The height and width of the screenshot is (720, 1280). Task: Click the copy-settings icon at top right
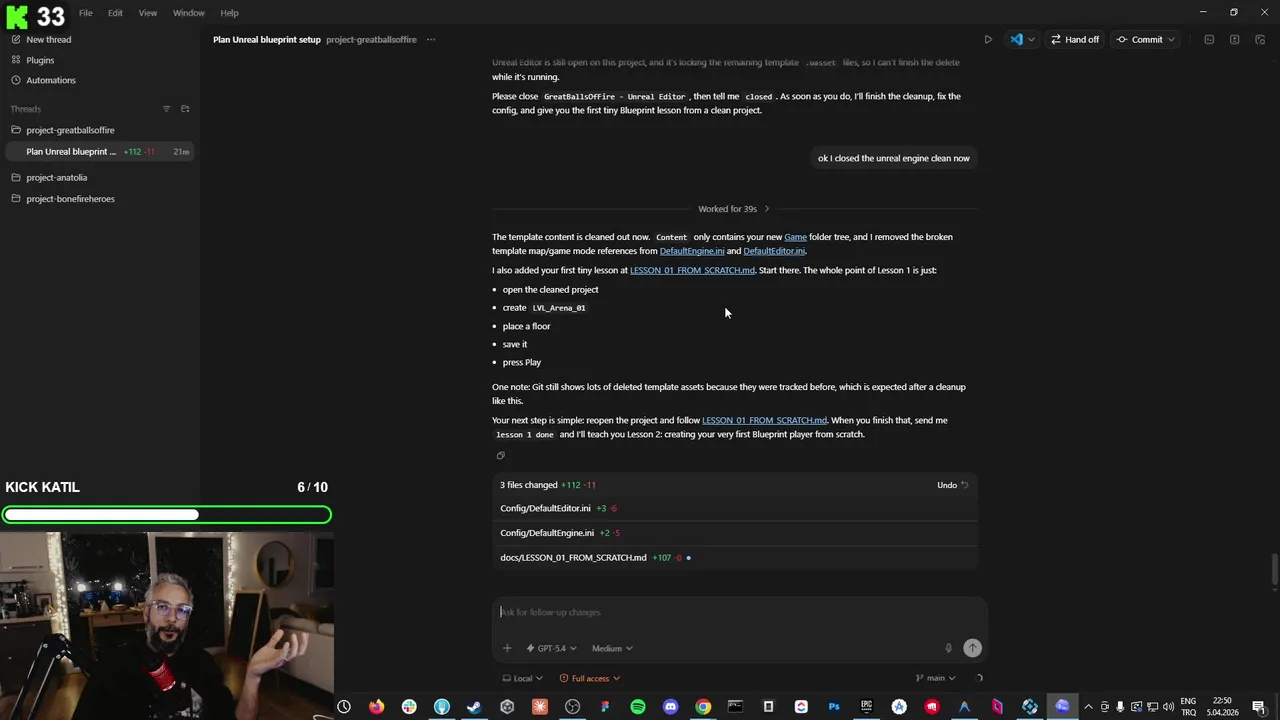pos(1259,40)
